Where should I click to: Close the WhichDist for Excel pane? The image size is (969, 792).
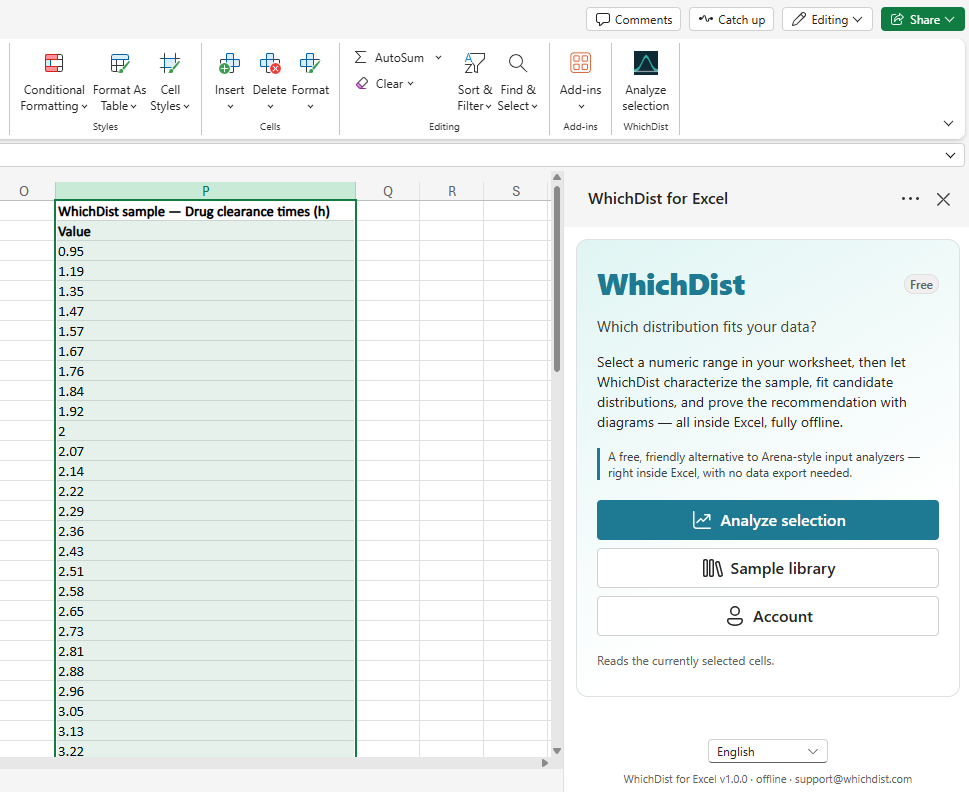(943, 199)
